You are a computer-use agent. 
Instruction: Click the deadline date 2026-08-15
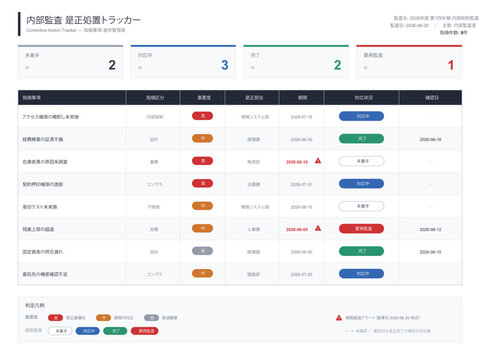pyautogui.click(x=301, y=207)
